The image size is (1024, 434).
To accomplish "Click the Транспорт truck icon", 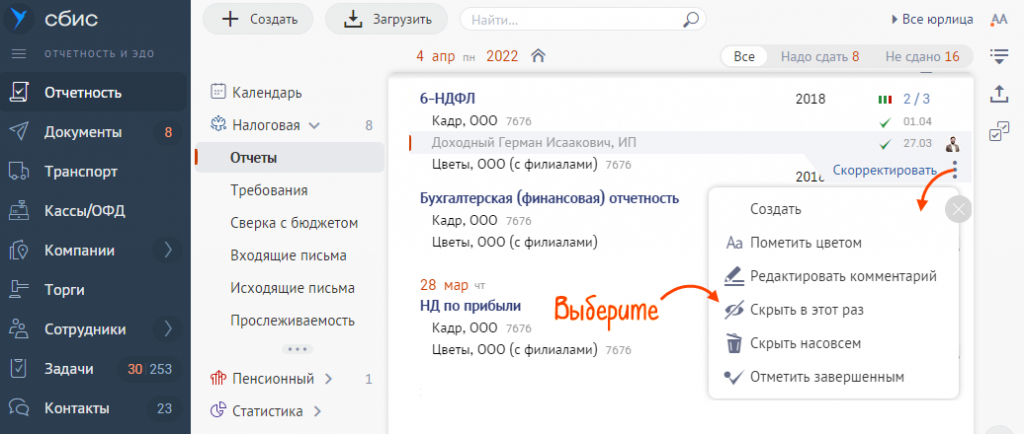I will pos(19,172).
